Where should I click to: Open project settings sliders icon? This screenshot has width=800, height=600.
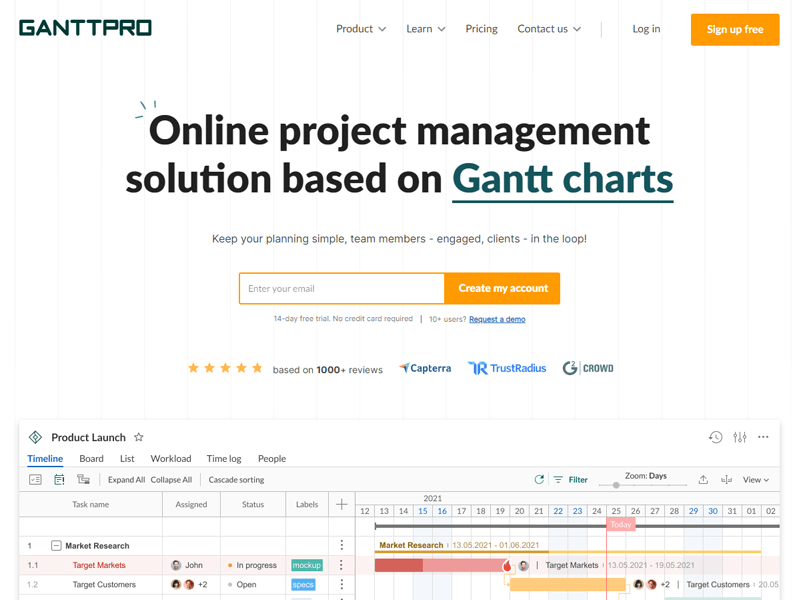[740, 437]
